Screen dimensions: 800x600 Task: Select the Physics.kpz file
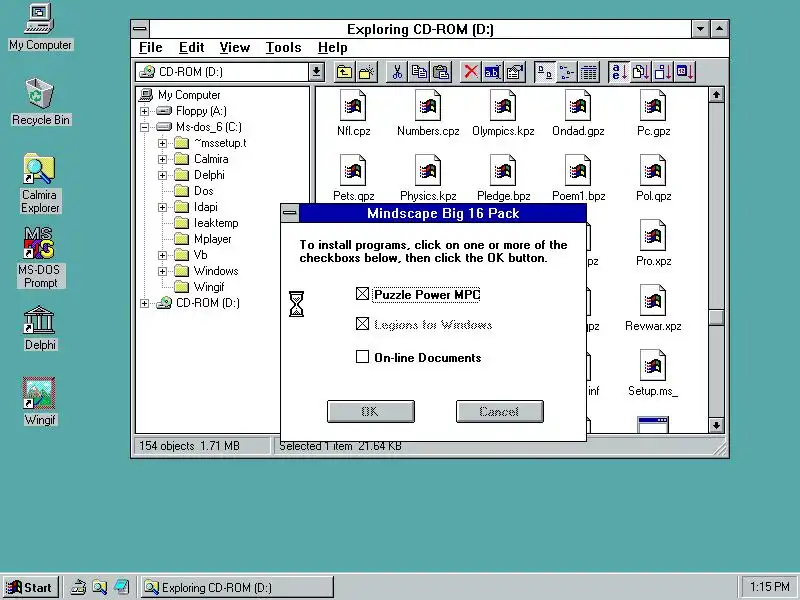[x=428, y=178]
